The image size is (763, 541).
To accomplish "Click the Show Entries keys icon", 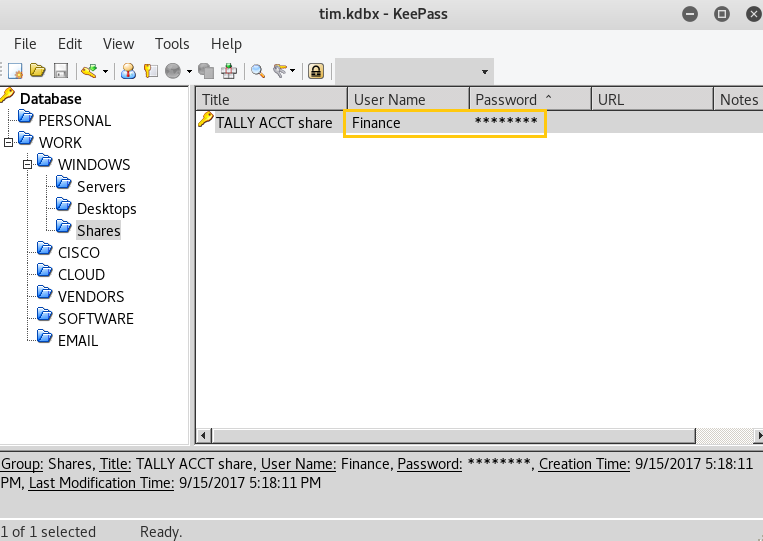I will [x=280, y=71].
